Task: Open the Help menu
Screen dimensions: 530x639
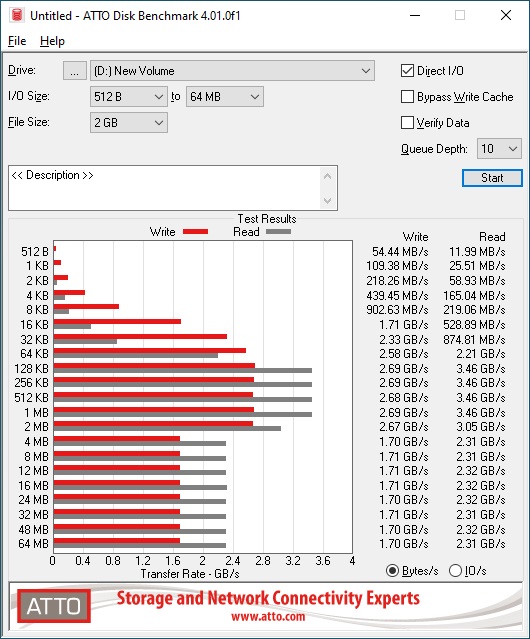Action: coord(52,41)
